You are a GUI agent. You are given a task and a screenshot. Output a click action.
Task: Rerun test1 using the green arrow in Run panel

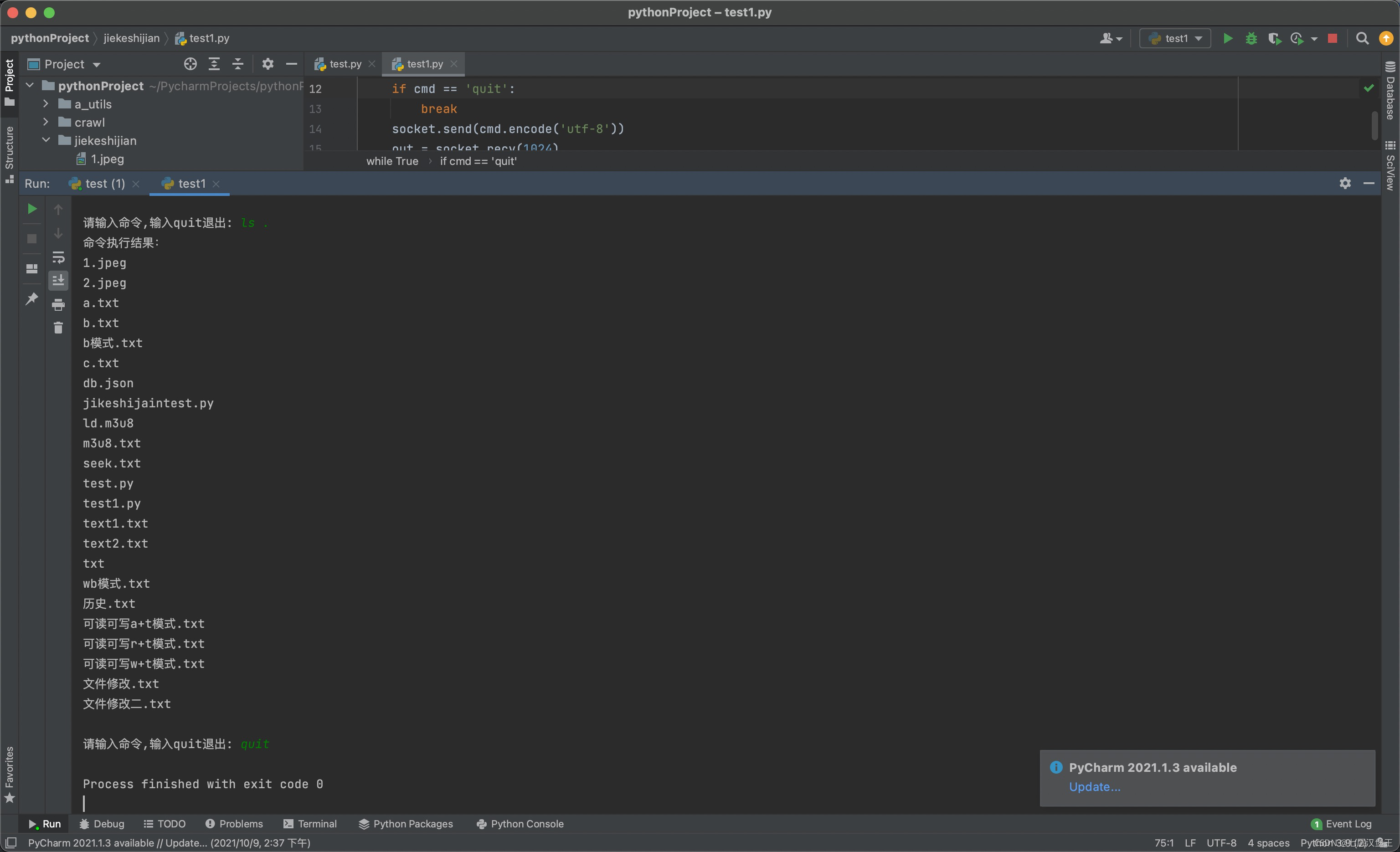tap(32, 209)
